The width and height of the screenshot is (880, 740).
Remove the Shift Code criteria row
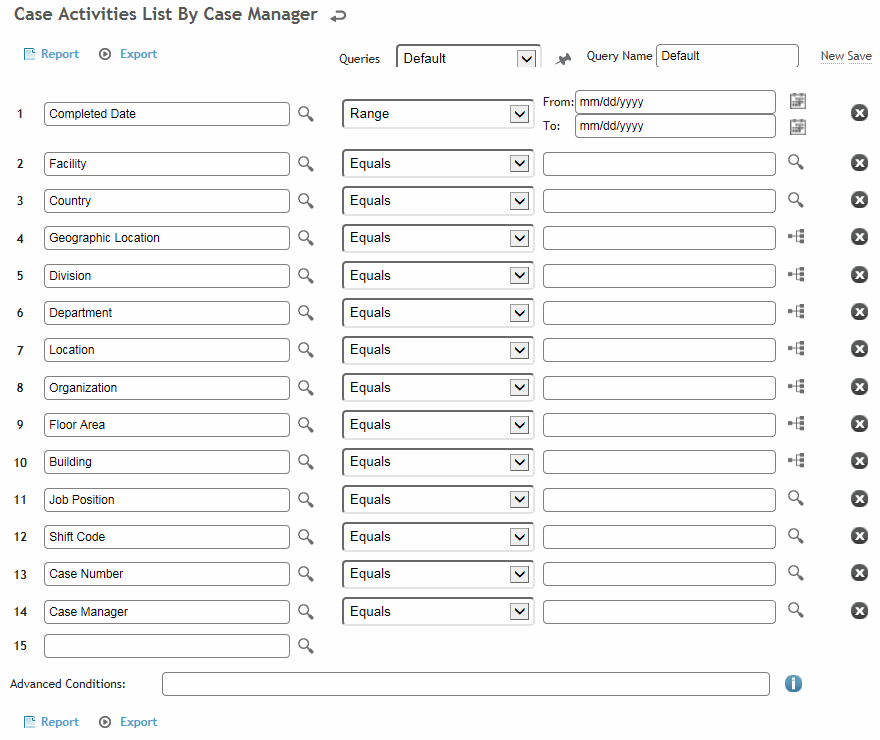[859, 536]
